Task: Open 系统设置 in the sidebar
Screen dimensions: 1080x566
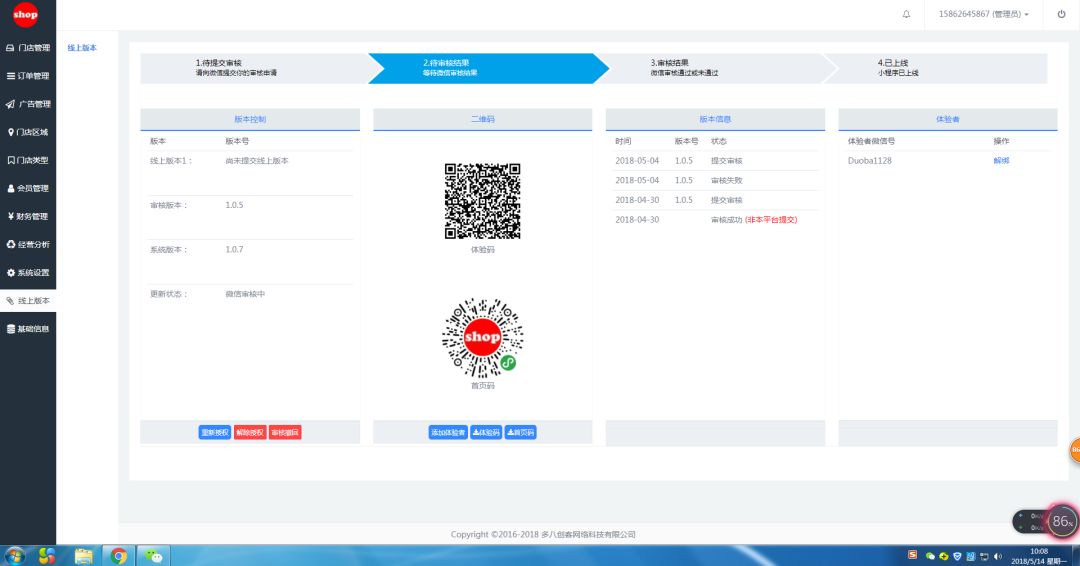Action: pos(28,273)
